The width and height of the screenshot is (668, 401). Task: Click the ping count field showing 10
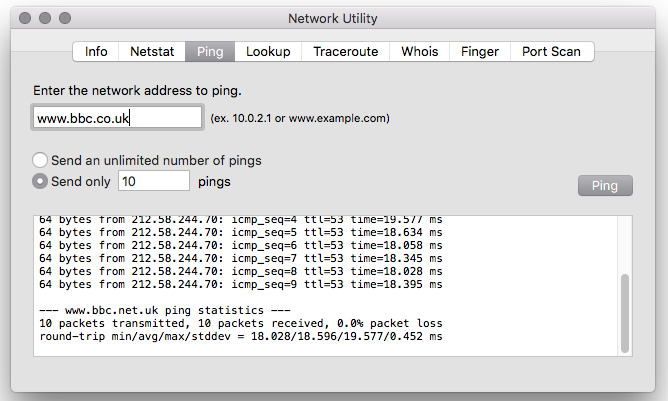coord(153,181)
